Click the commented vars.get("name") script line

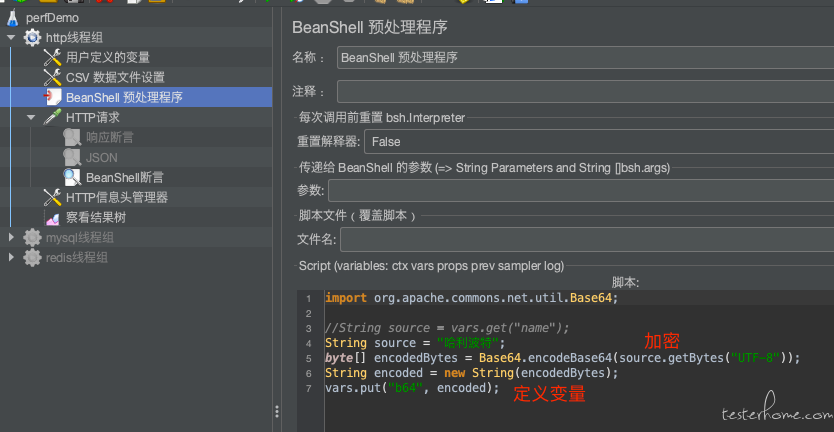coord(447,328)
